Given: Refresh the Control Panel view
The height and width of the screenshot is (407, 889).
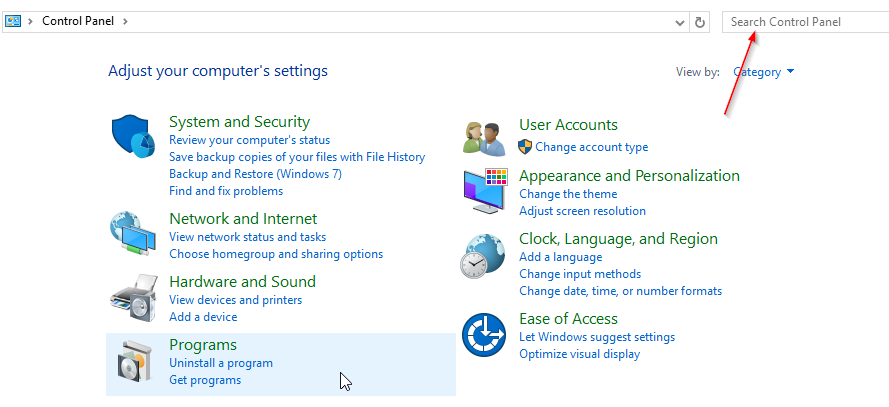Looking at the screenshot, I should 700,22.
